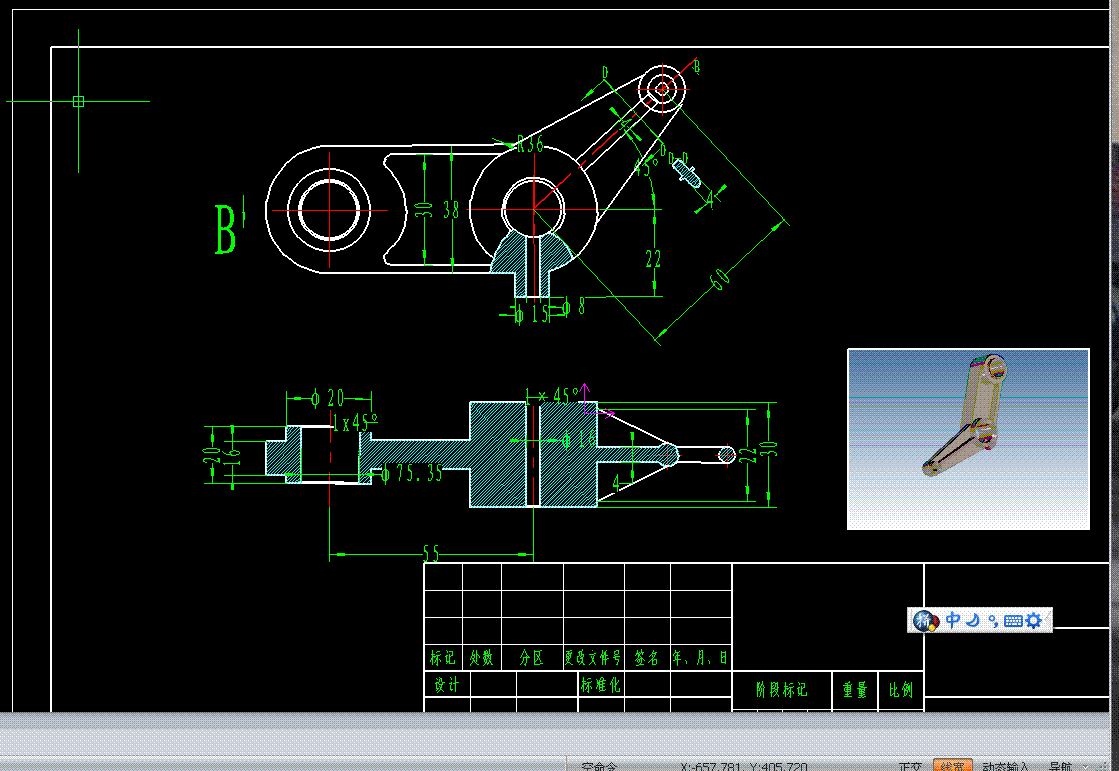Select the ф75.35 dimension text
1119x771 pixels.
tap(412, 473)
